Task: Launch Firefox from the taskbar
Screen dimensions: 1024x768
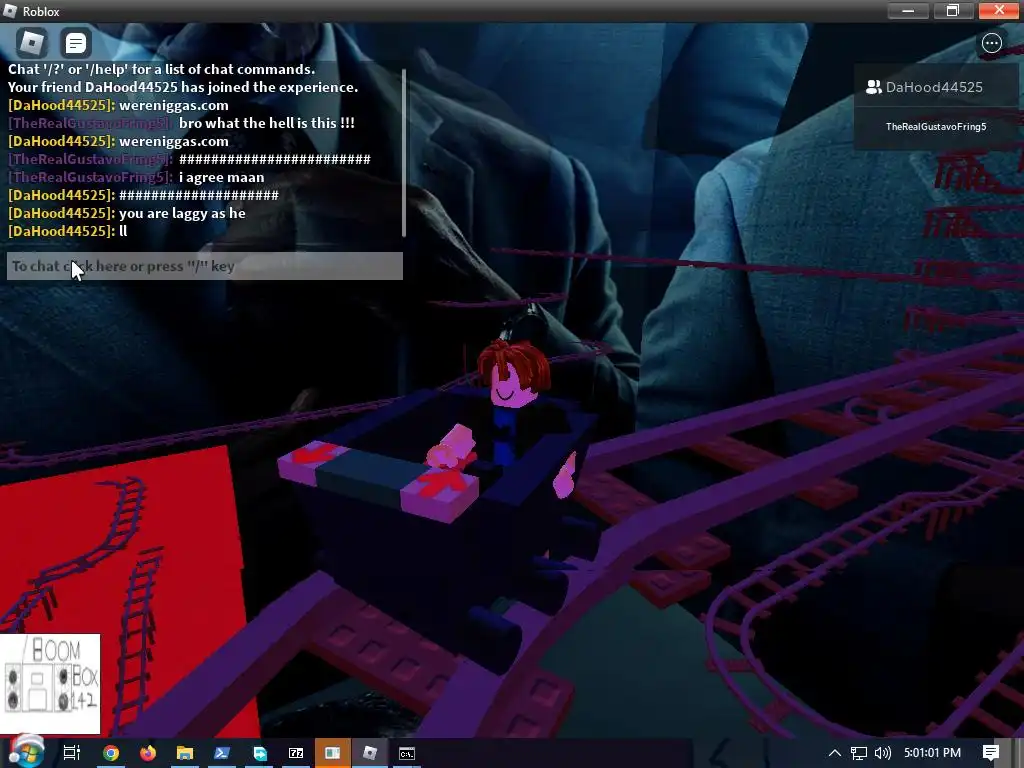Action: 148,753
